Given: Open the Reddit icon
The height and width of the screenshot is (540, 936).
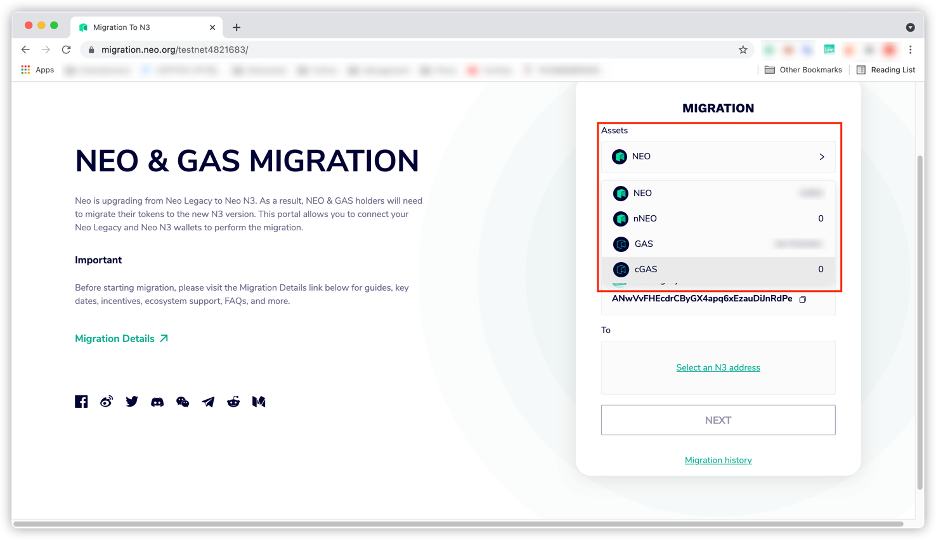Looking at the screenshot, I should click(233, 401).
